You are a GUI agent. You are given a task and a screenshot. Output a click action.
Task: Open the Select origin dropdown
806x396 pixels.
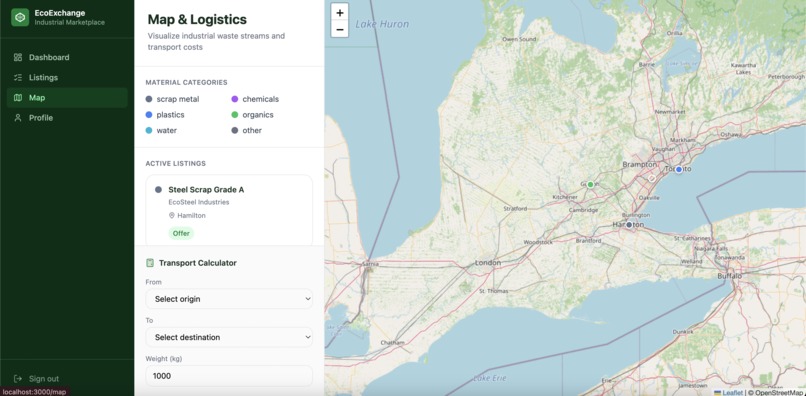point(229,299)
